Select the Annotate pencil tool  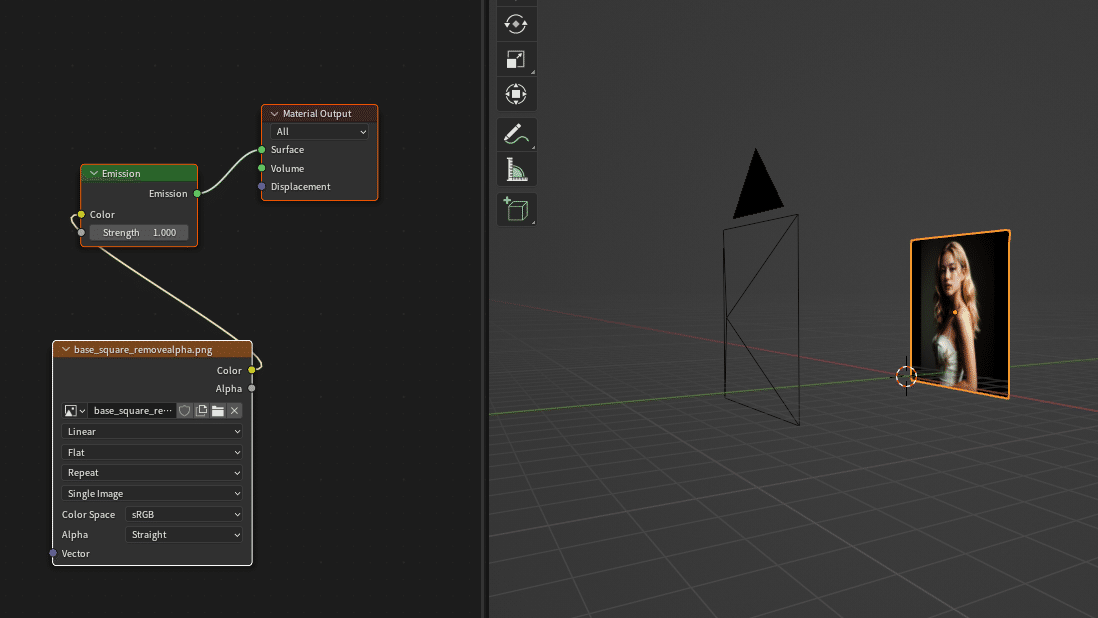point(516,133)
